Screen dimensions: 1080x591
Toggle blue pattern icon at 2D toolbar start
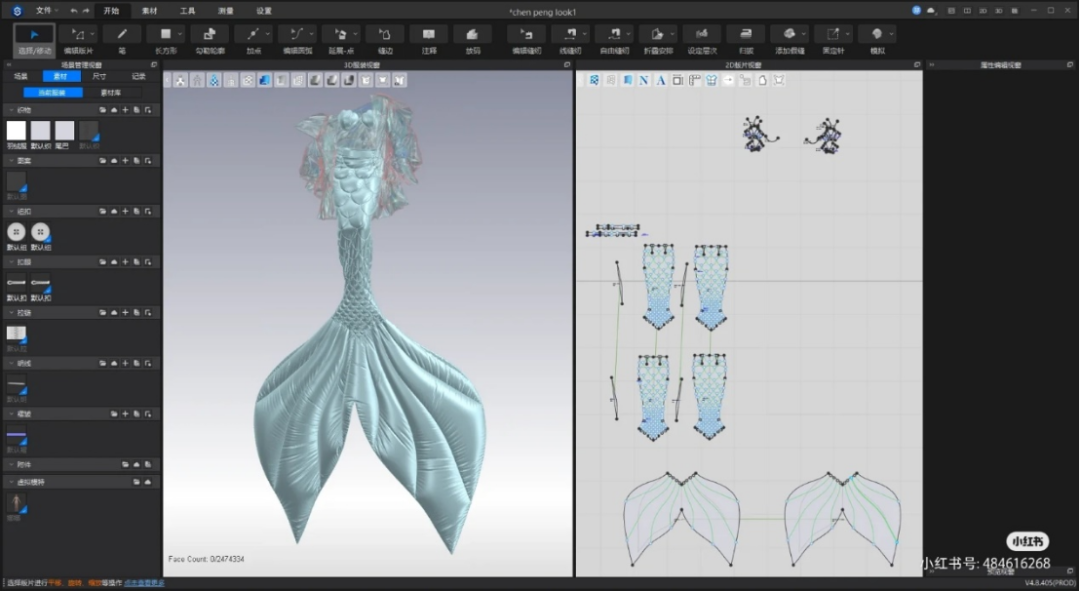pos(594,80)
